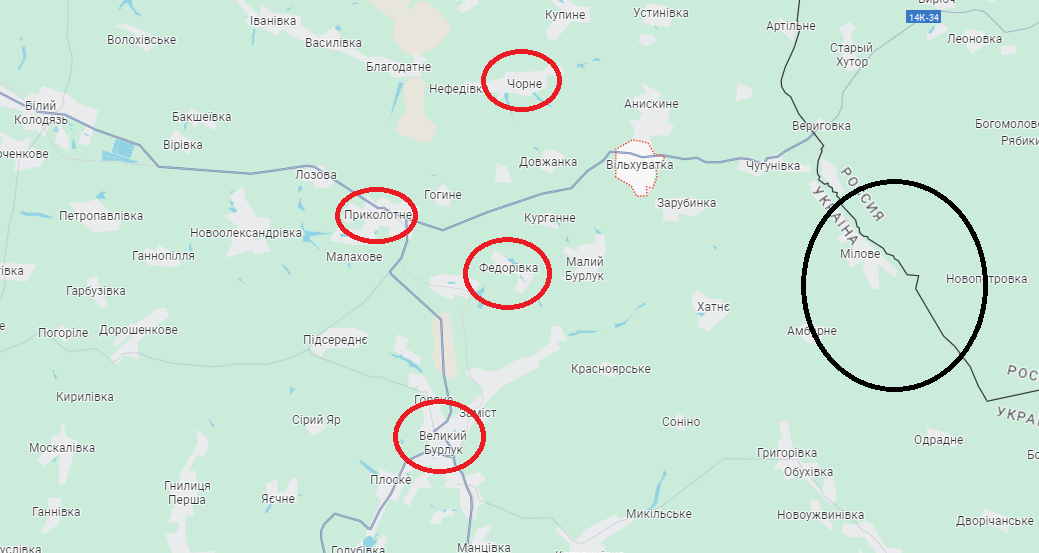Click the Волохівське village label

(x=142, y=40)
